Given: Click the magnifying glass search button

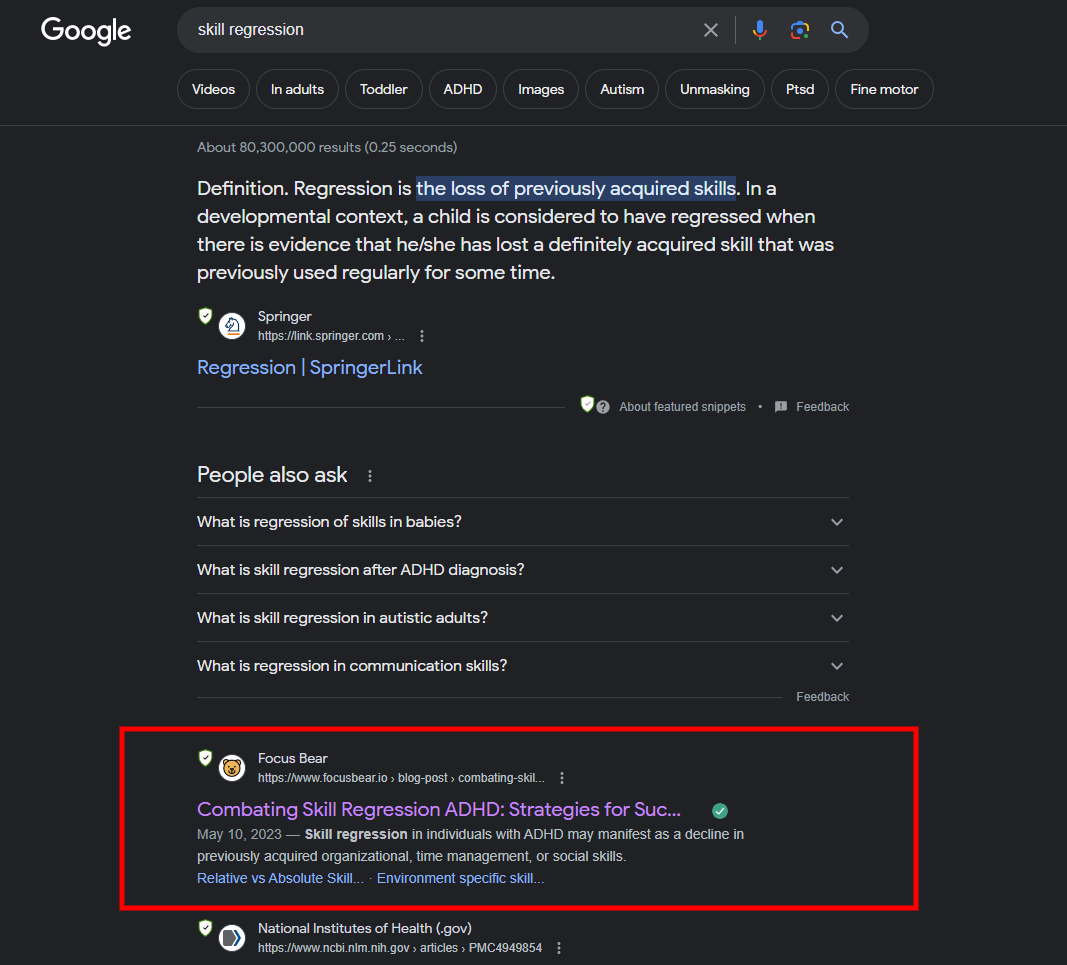Looking at the screenshot, I should [x=840, y=30].
